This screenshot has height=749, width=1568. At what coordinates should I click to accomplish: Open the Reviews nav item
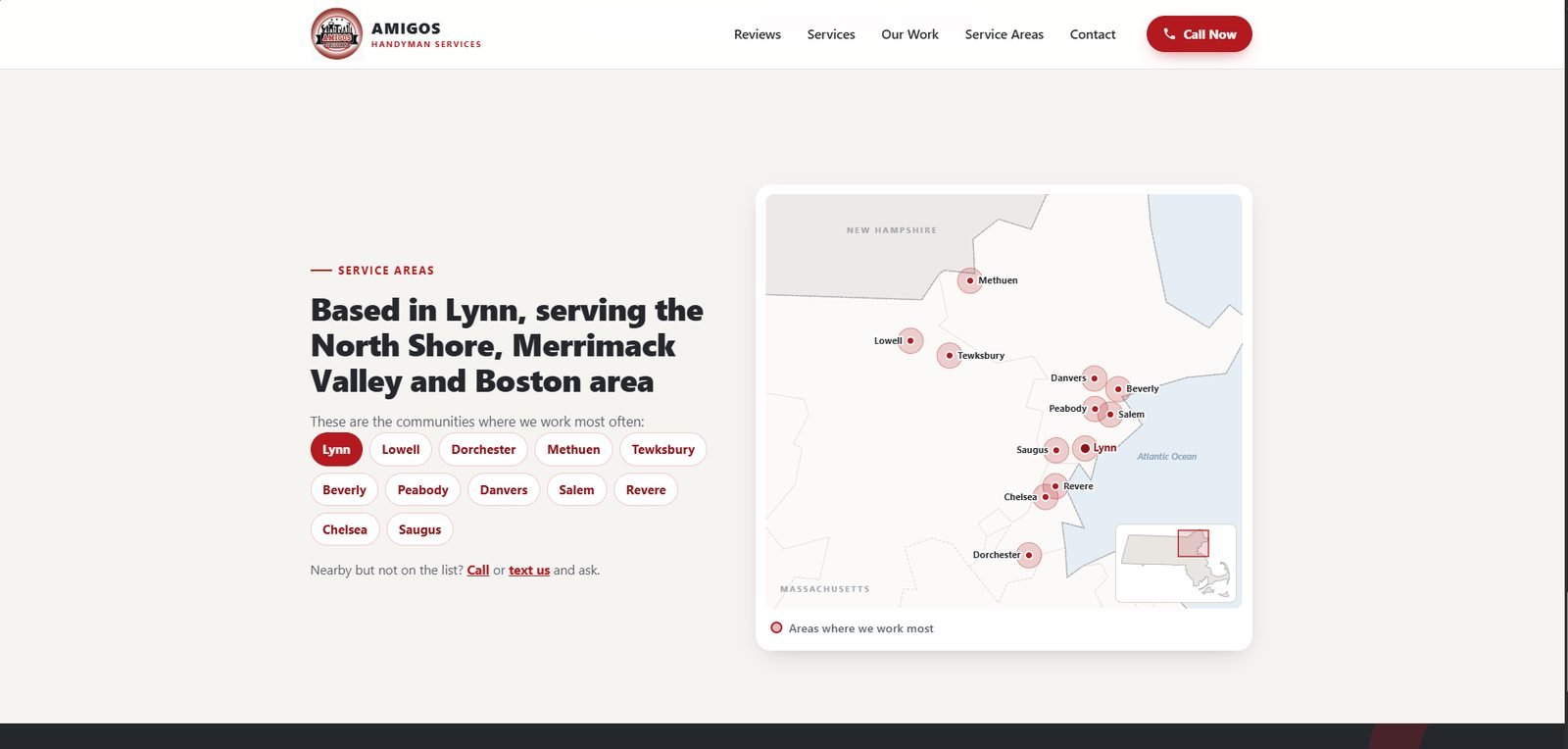point(758,34)
